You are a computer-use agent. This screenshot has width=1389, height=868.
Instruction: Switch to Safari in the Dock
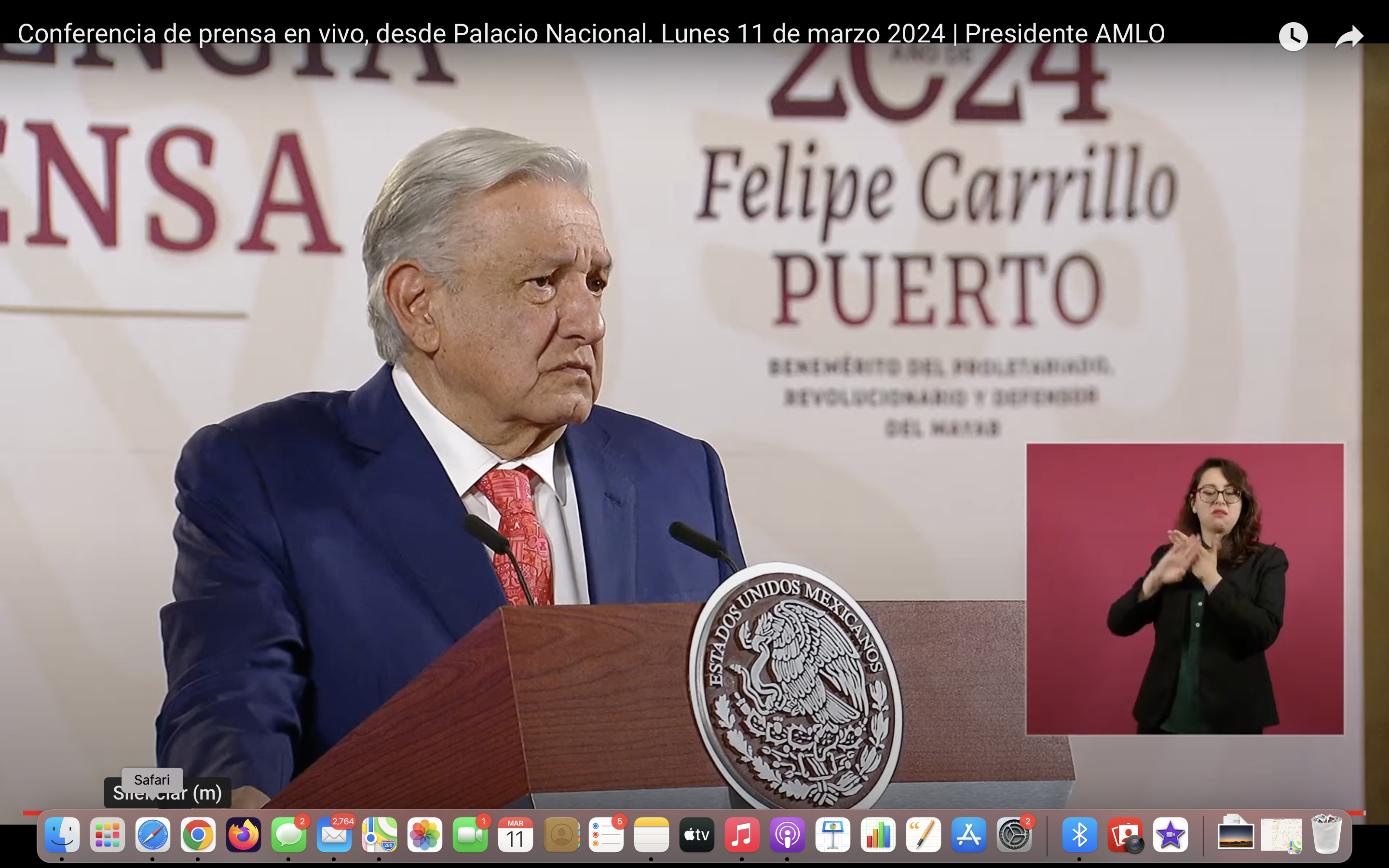[x=153, y=835]
